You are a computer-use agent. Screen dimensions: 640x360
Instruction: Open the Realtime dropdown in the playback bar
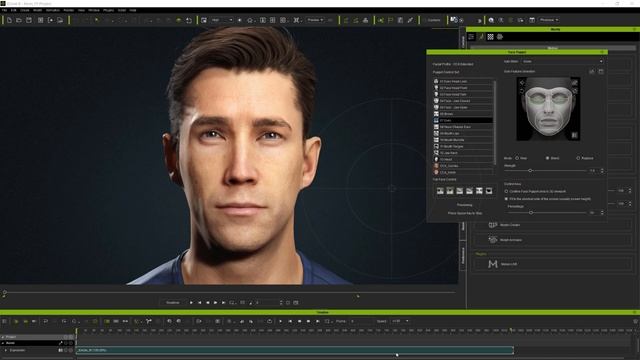[173, 303]
